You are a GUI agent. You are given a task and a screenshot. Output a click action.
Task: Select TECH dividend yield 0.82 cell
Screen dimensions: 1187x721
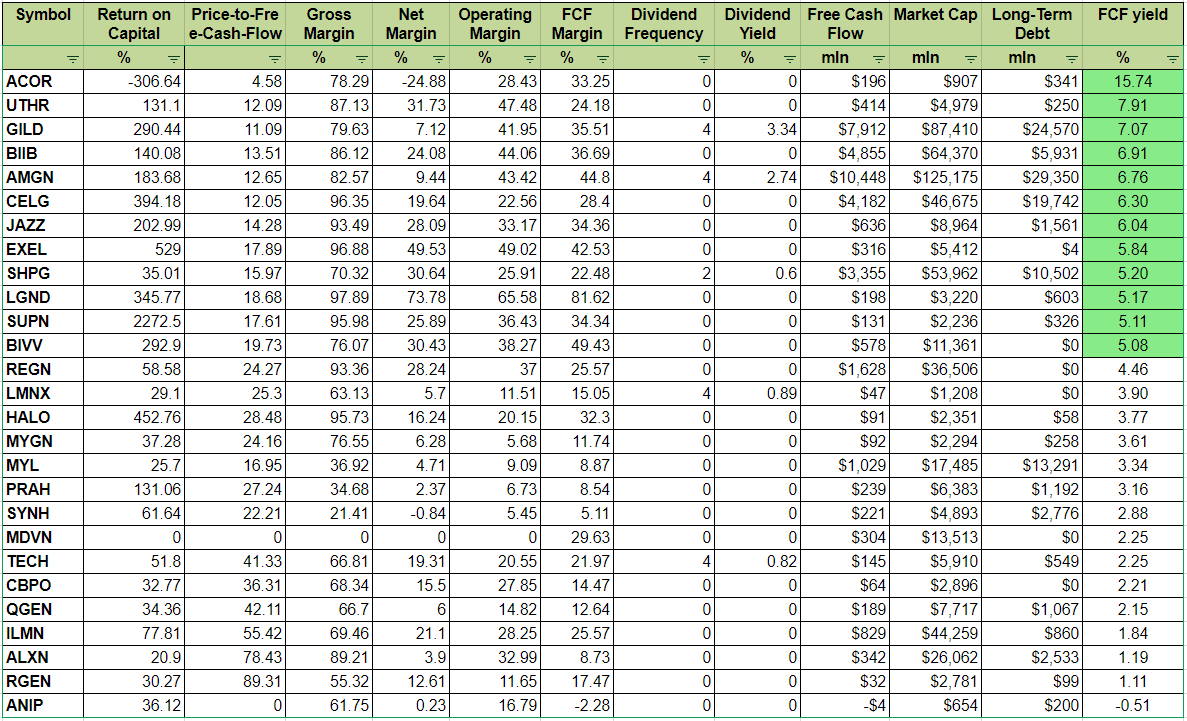pyautogui.click(x=758, y=562)
